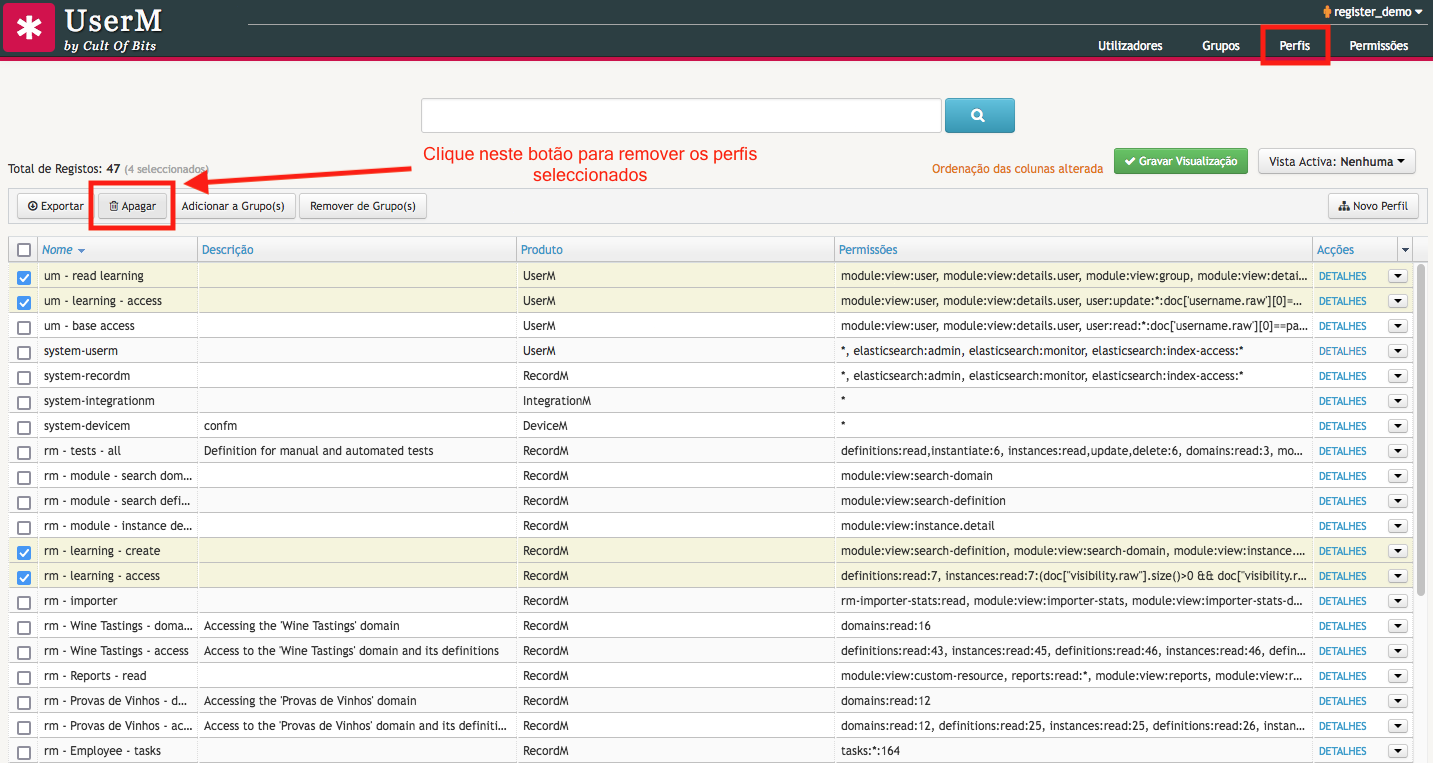
Task: Open DETALHES for 'um - read learning'
Action: coord(1342,276)
